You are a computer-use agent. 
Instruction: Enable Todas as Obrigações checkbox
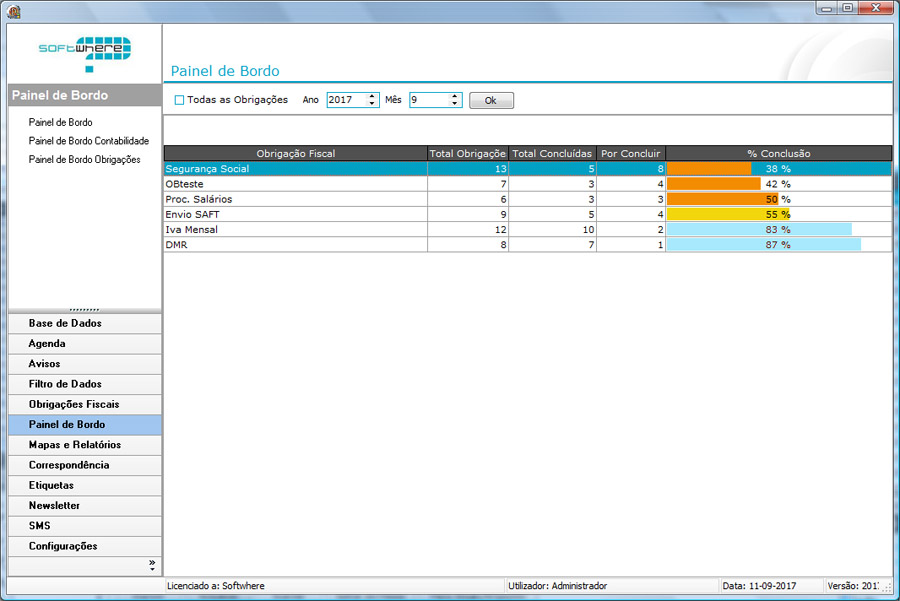pyautogui.click(x=180, y=100)
